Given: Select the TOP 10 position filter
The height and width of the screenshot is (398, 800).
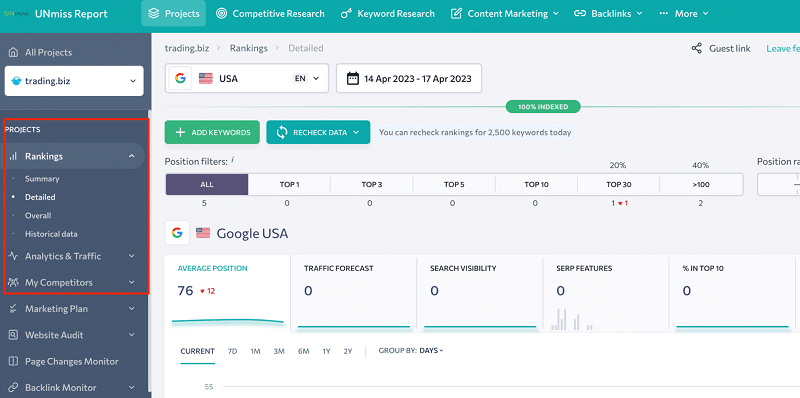Looking at the screenshot, I should [x=536, y=185].
